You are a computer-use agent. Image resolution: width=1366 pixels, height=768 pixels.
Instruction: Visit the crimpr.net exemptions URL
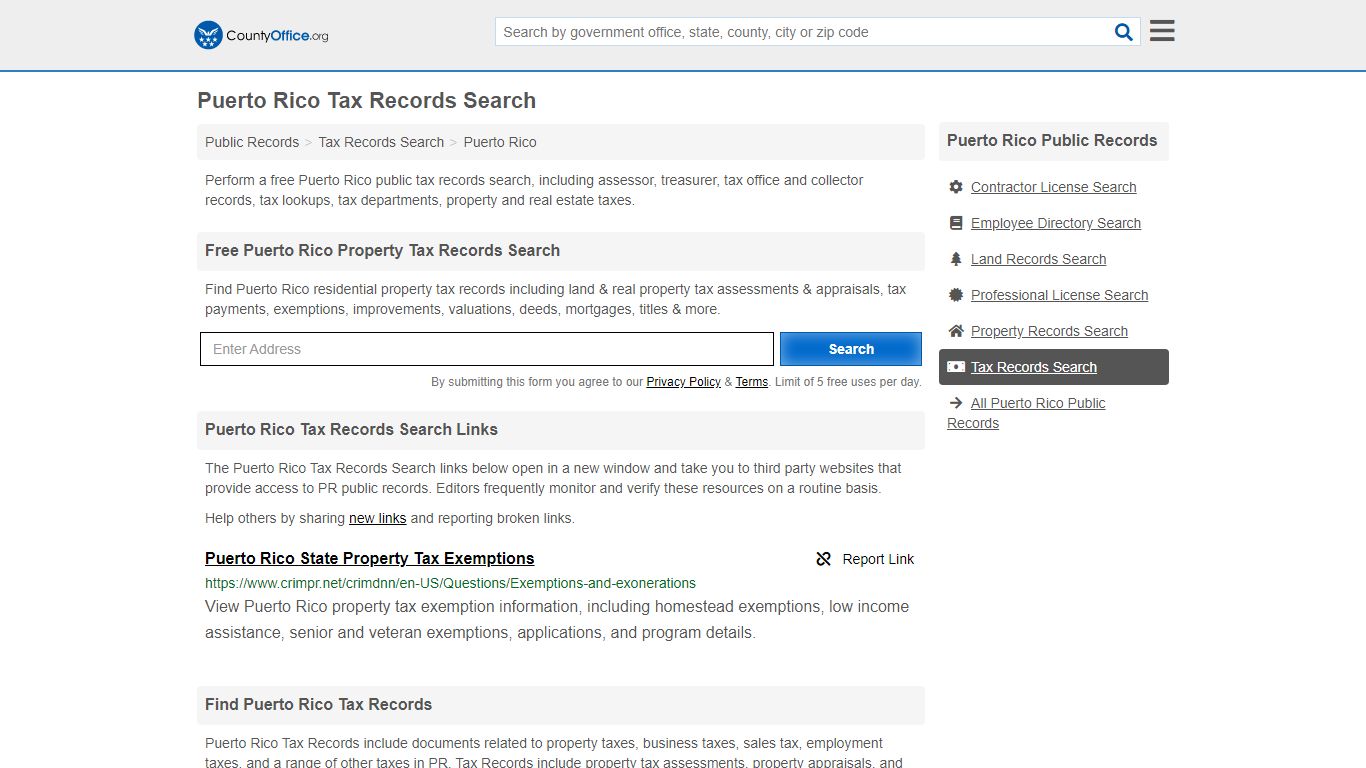coord(450,583)
